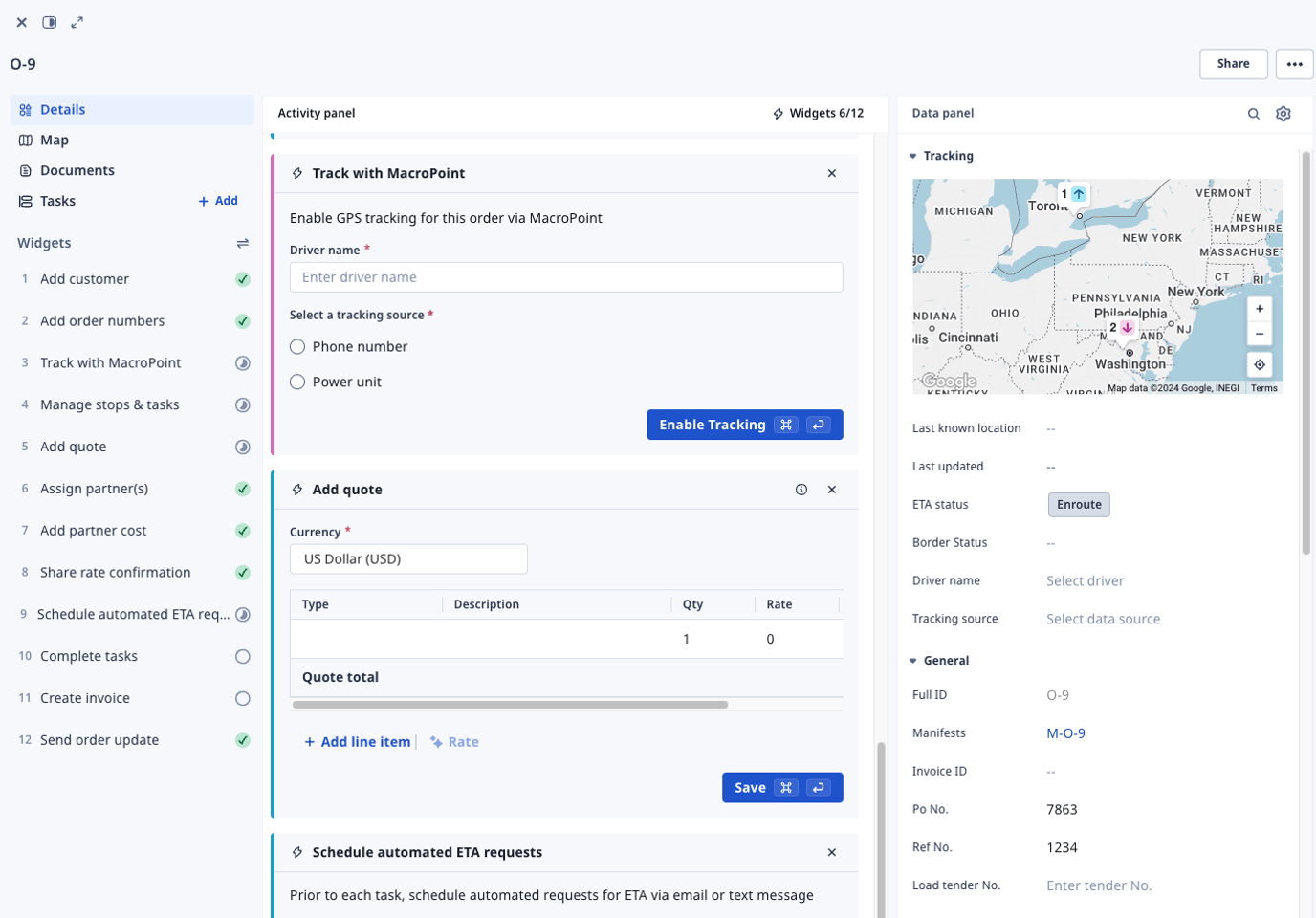Viewport: 1316px width, 918px height.
Task: Open the side panel toggle icon
Action: coord(49,21)
